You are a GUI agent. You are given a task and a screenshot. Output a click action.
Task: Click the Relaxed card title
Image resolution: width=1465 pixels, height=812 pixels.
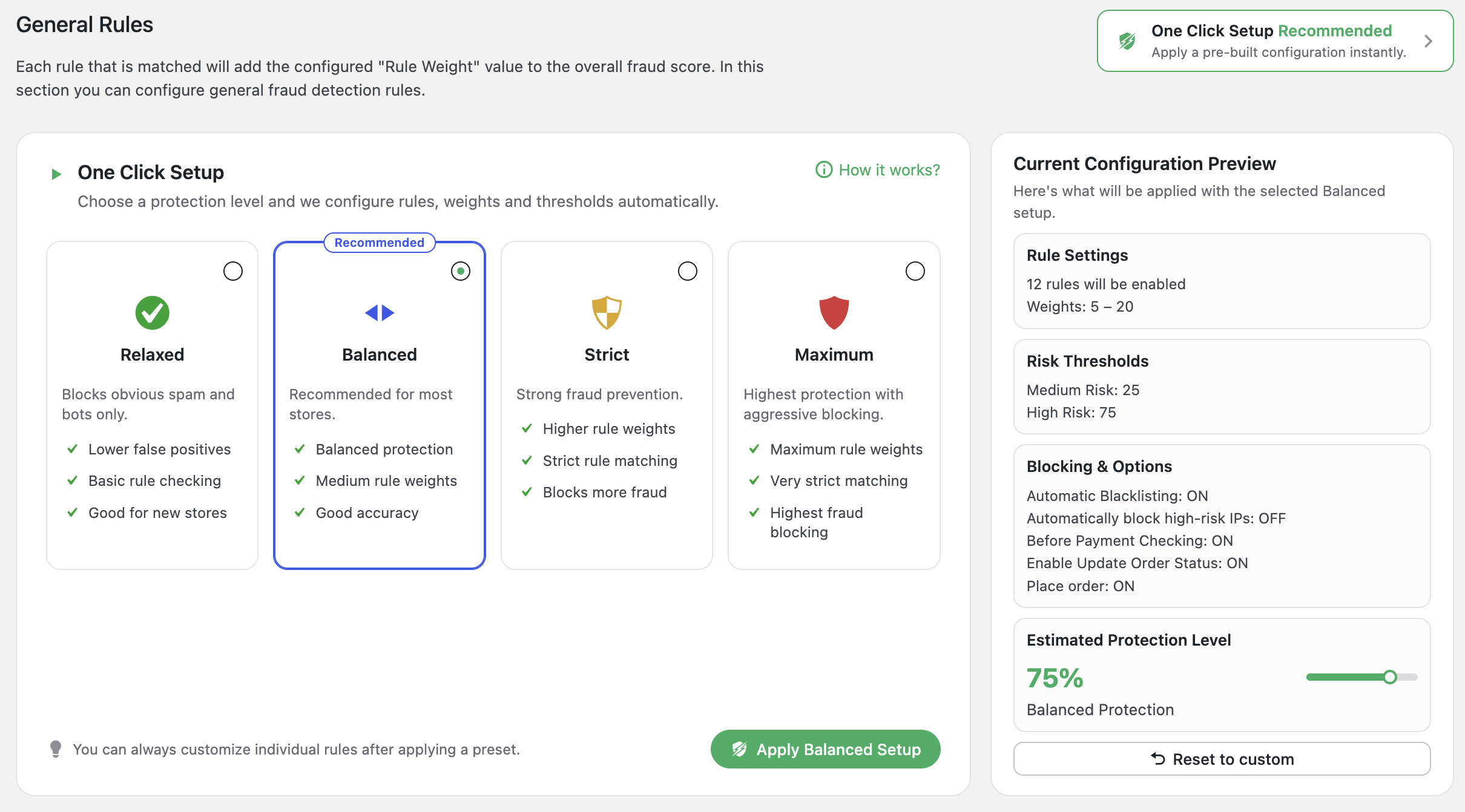pos(152,355)
